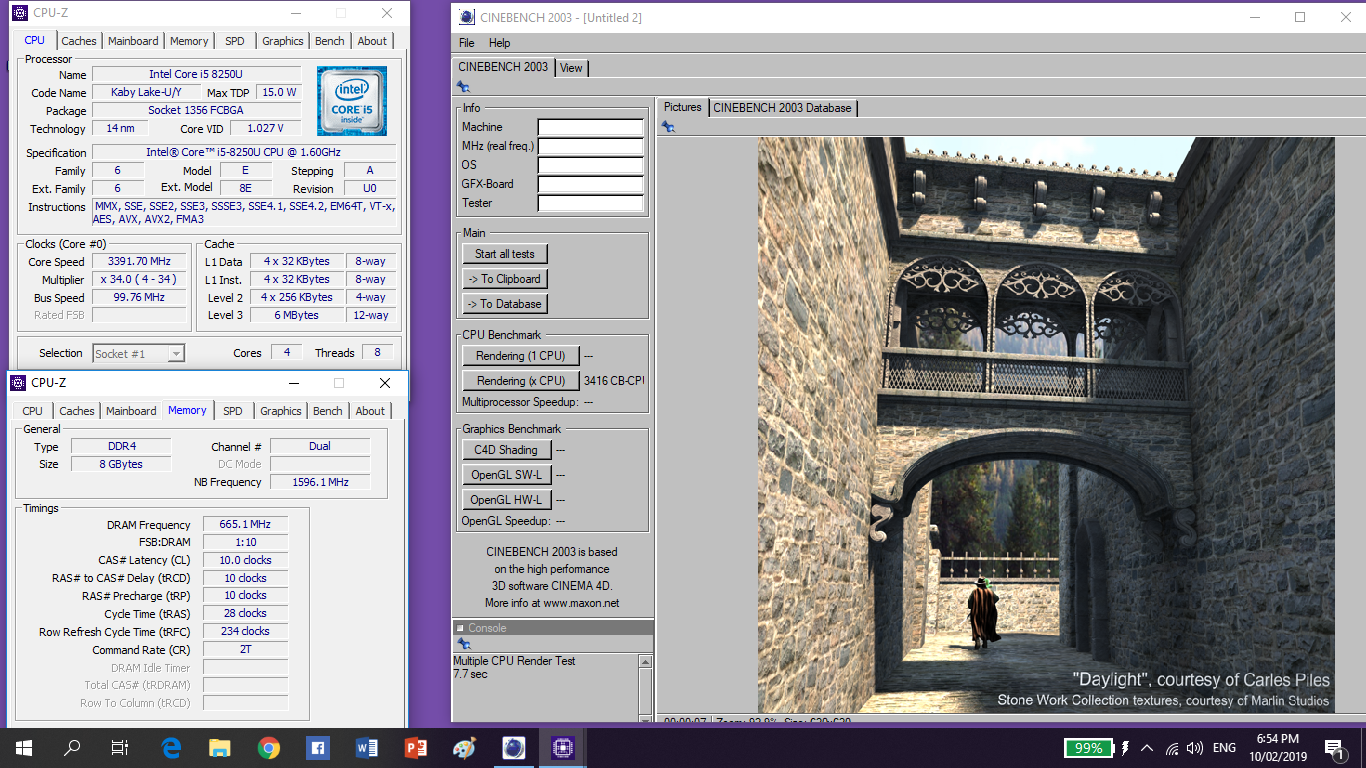Open the notification Action Center
Viewport: 1366px width, 768px height.
coord(1334,747)
